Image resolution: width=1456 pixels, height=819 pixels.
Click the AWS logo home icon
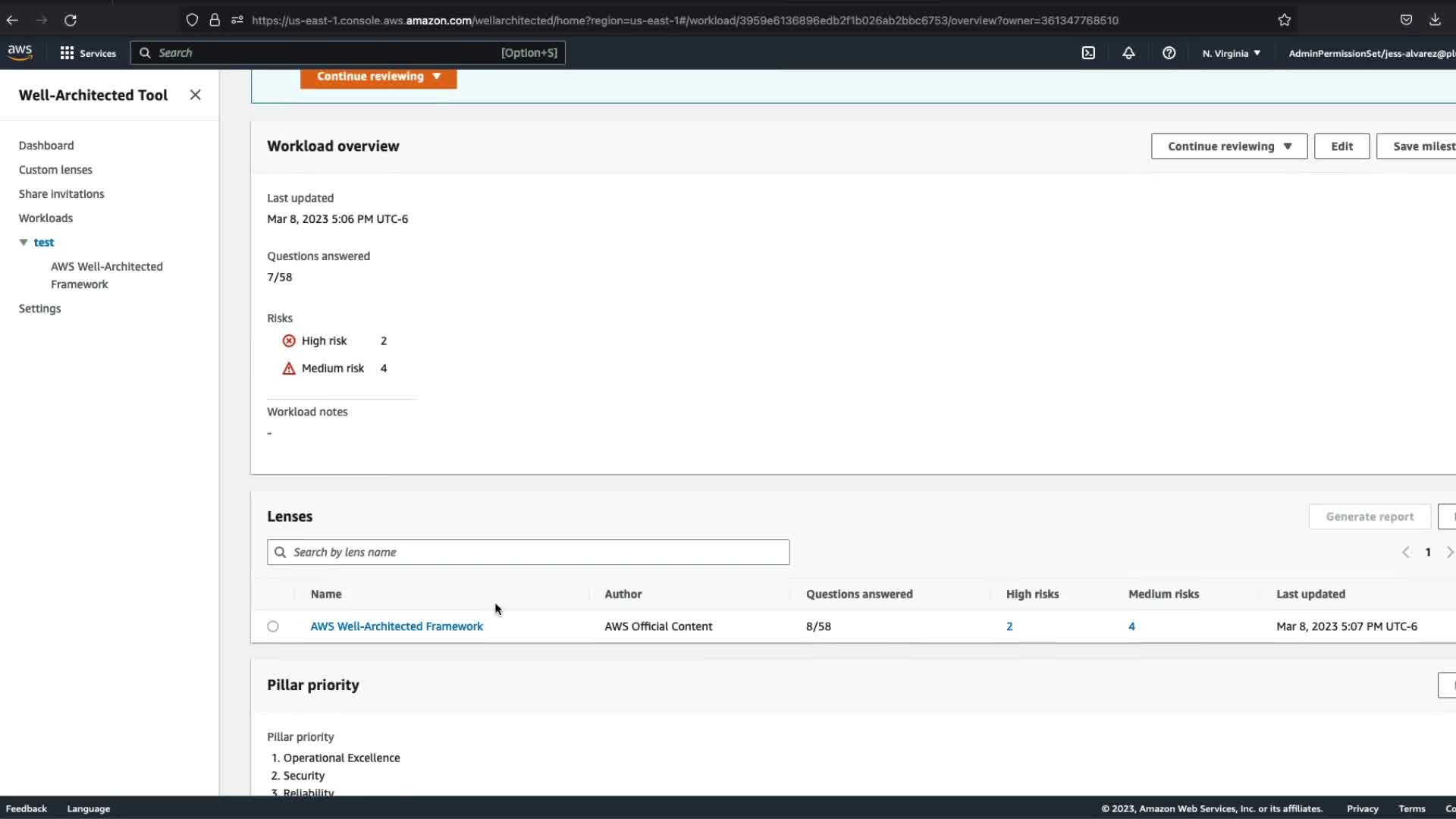coord(20,52)
